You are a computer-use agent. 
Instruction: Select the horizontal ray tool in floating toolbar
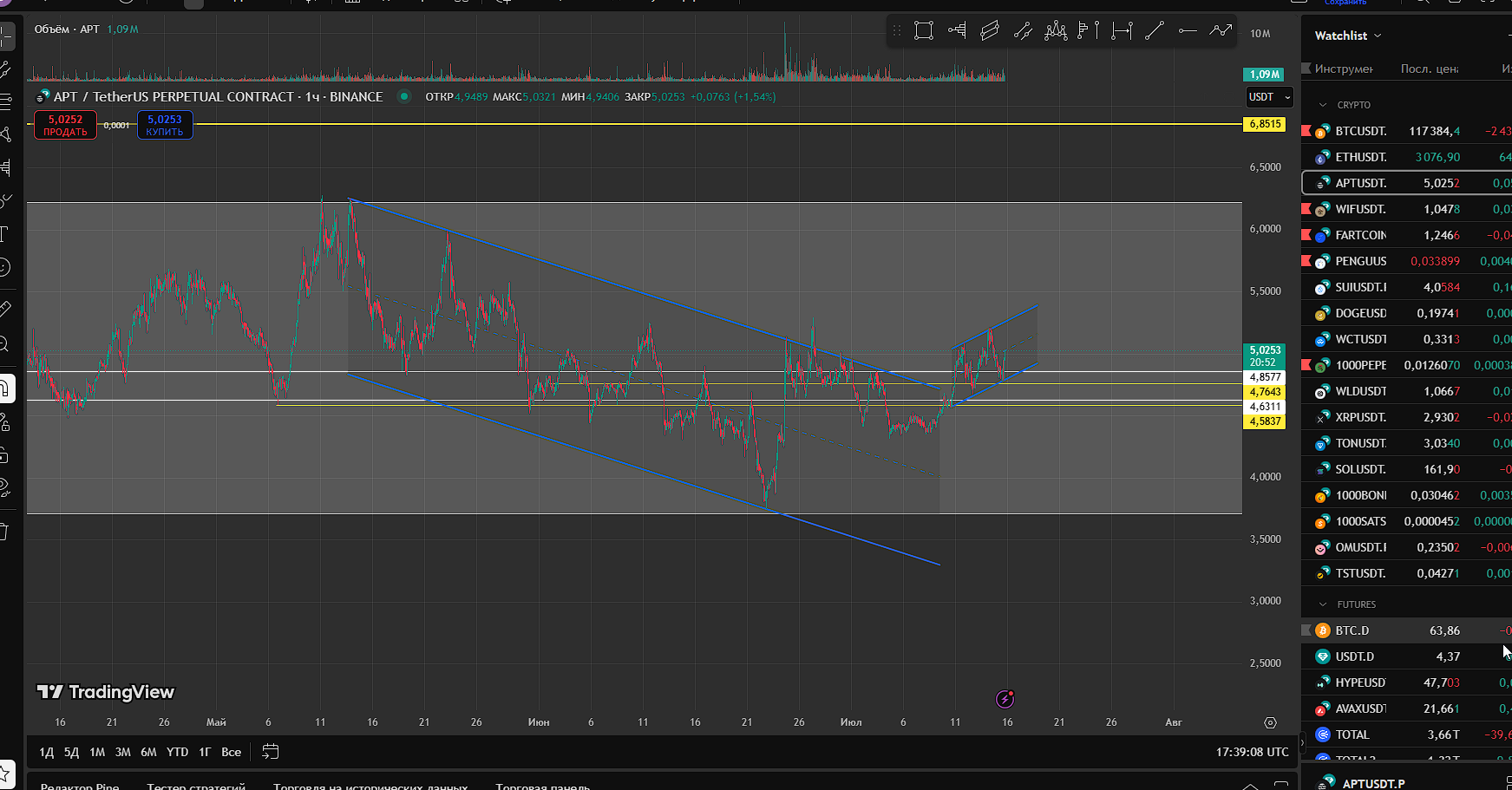(x=1188, y=31)
